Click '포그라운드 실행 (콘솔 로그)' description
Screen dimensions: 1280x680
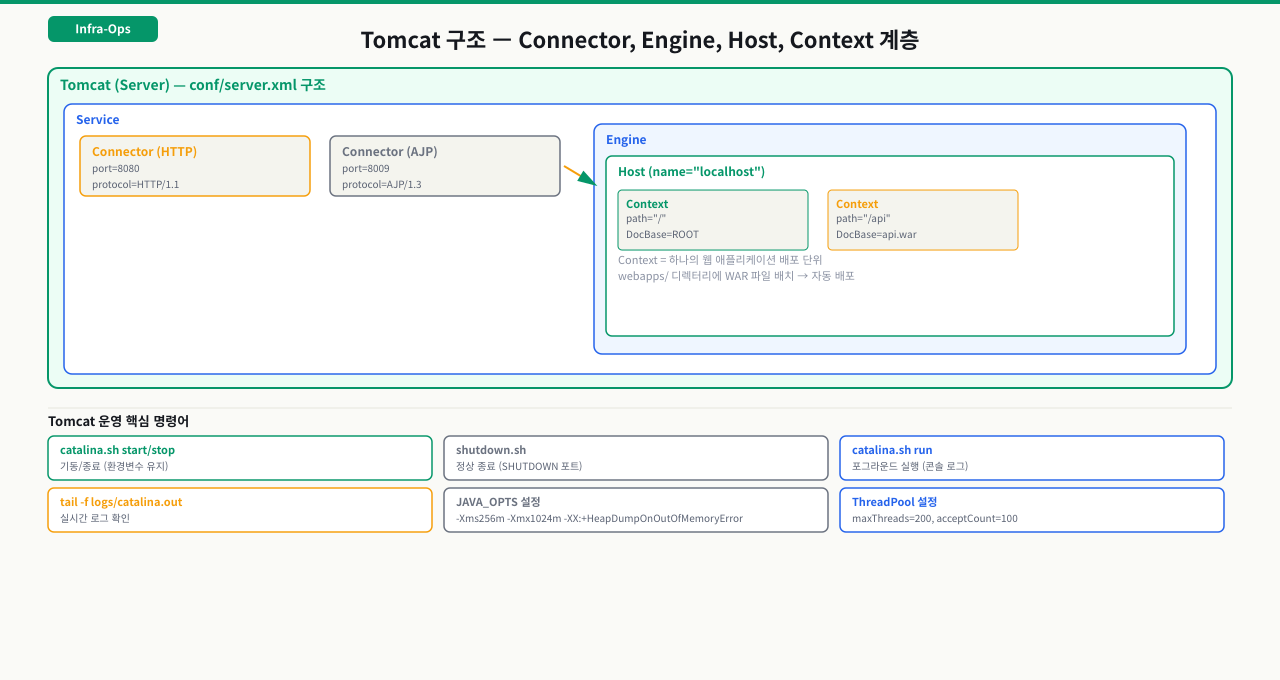click(910, 466)
